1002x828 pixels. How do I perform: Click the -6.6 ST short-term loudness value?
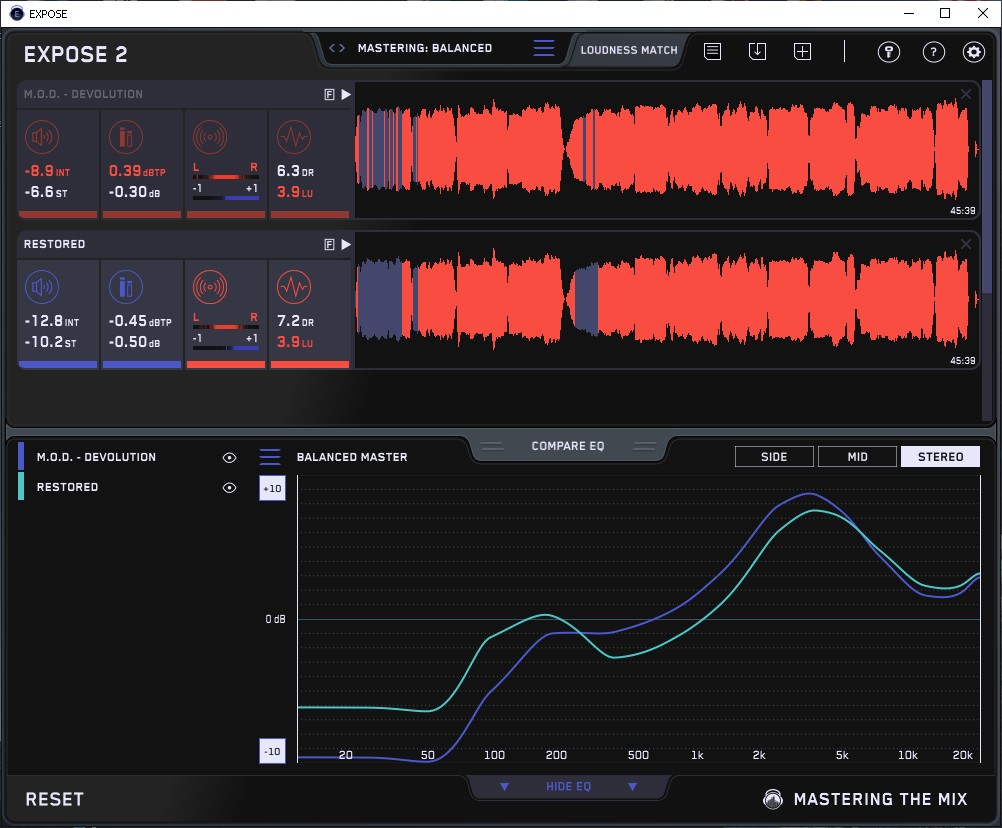point(45,192)
